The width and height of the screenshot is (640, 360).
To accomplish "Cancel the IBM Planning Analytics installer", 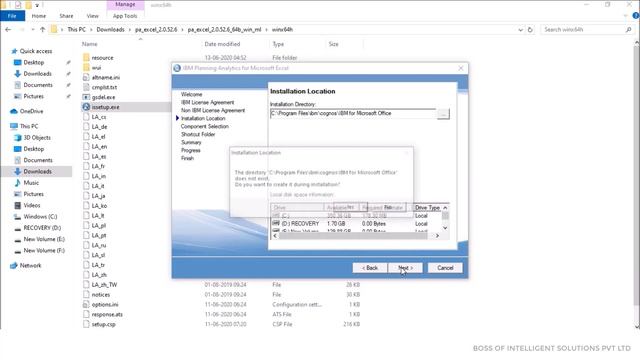I will coord(445,268).
